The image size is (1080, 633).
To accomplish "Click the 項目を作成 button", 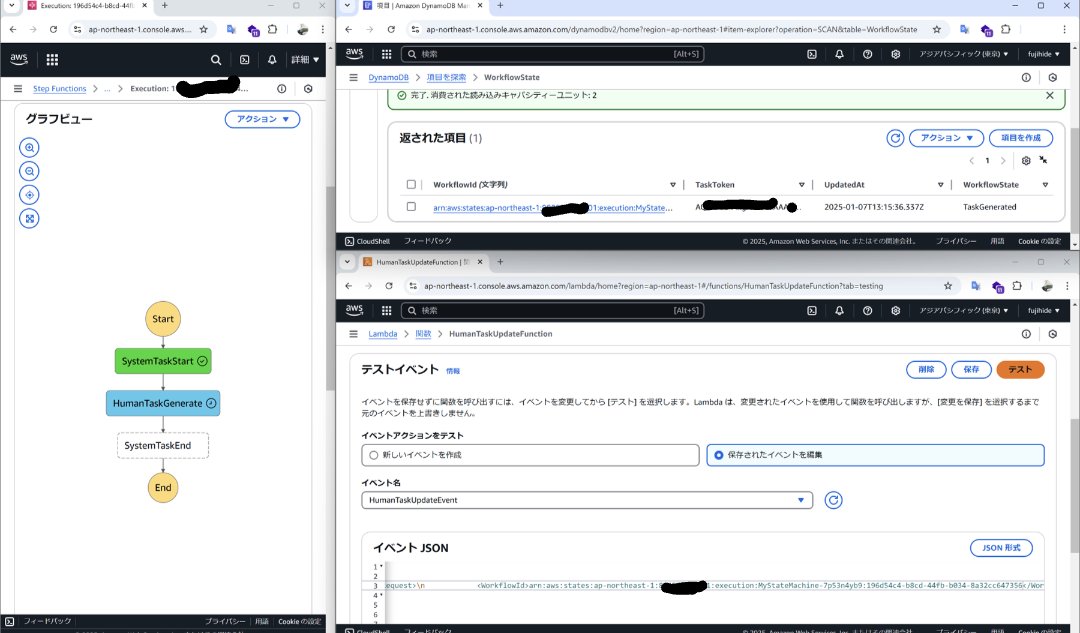I will 1021,138.
